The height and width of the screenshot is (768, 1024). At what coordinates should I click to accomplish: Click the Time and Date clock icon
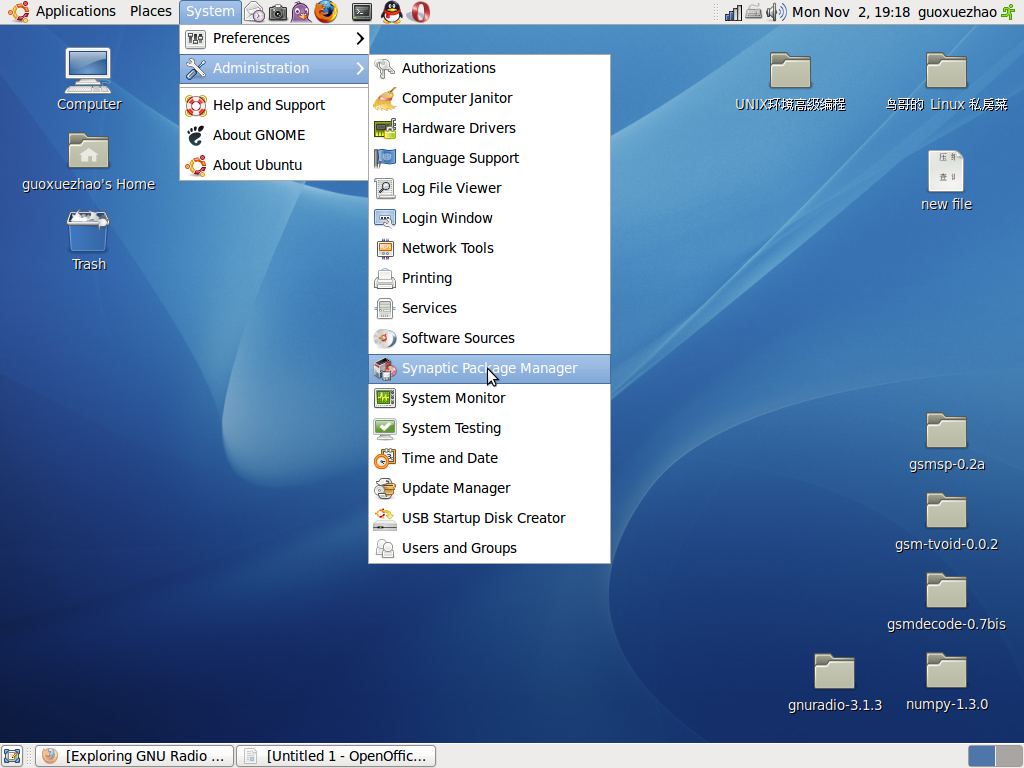pos(385,458)
